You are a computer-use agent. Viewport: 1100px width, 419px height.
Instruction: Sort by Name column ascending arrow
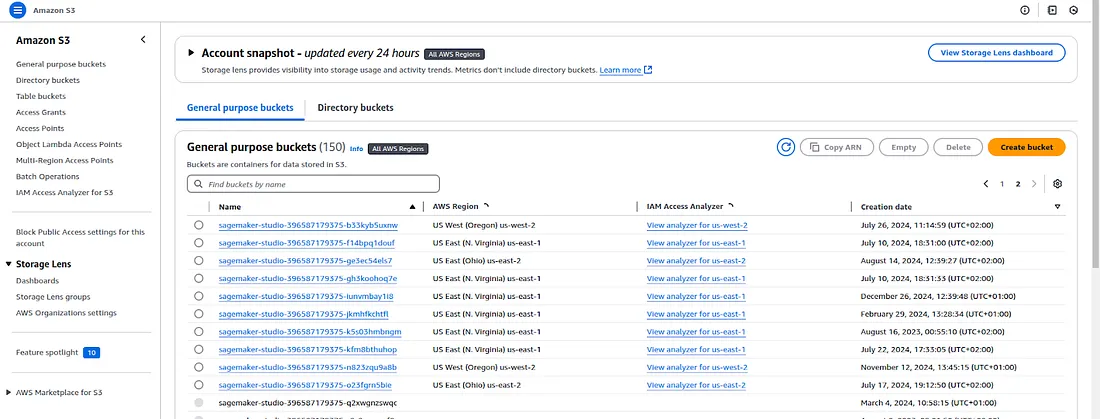click(412, 207)
